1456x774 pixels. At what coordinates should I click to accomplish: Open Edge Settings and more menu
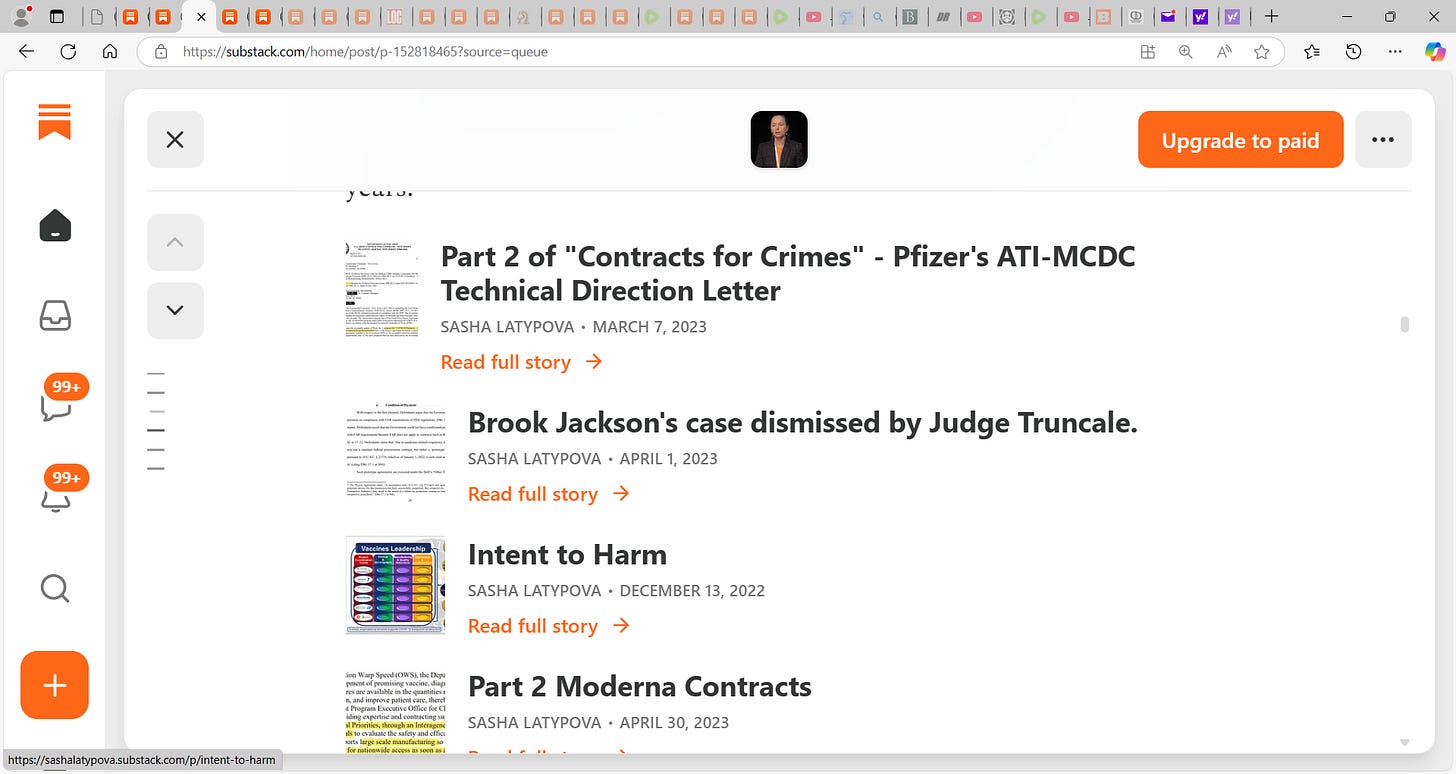click(x=1393, y=52)
